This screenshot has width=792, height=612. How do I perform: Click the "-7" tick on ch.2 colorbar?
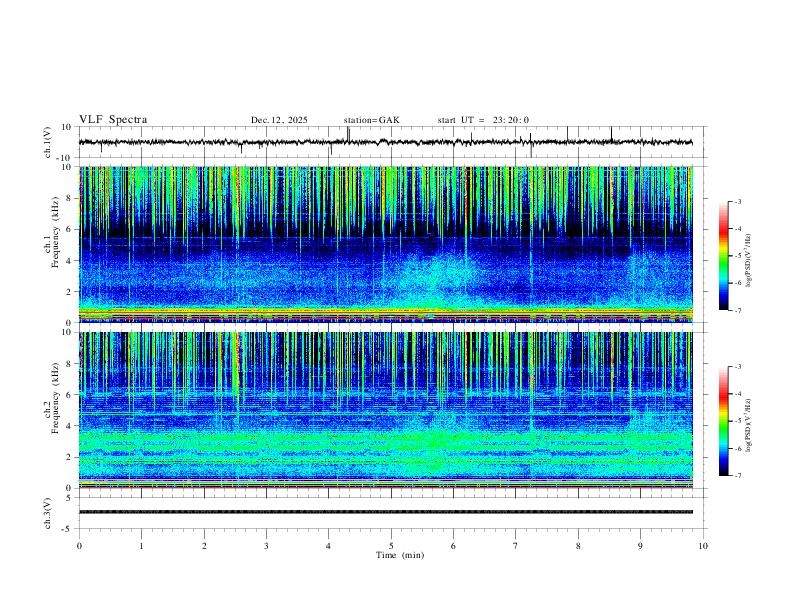[x=738, y=476]
